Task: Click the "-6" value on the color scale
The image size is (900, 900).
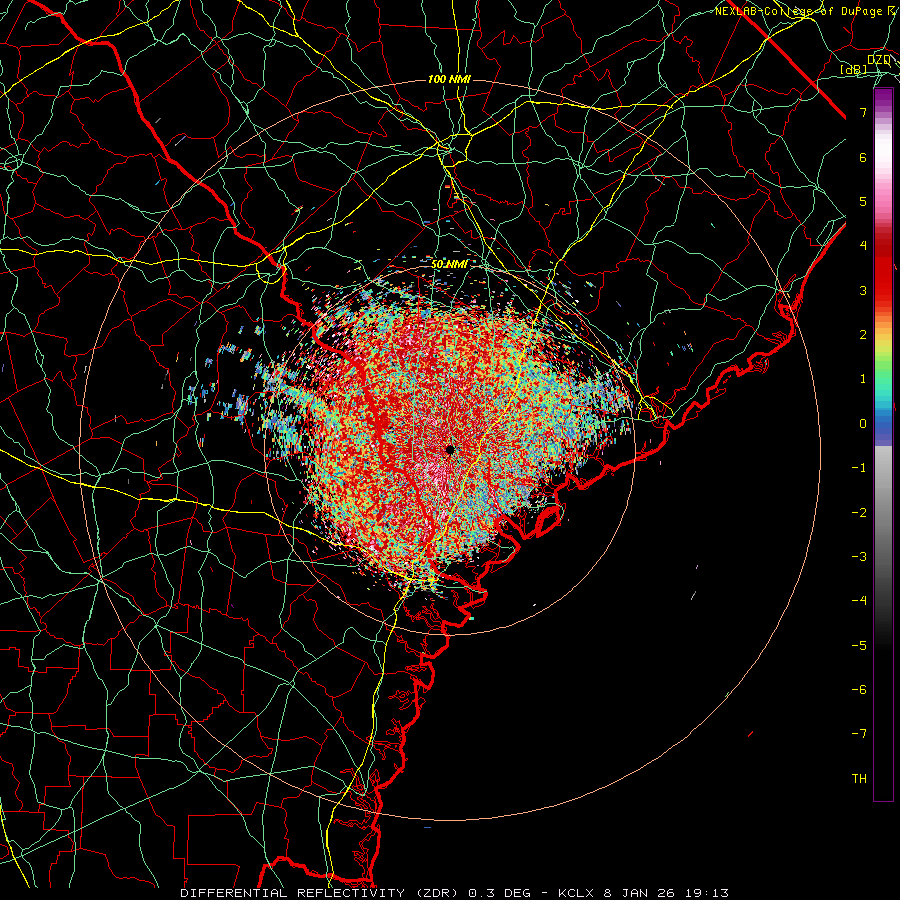Action: 859,690
